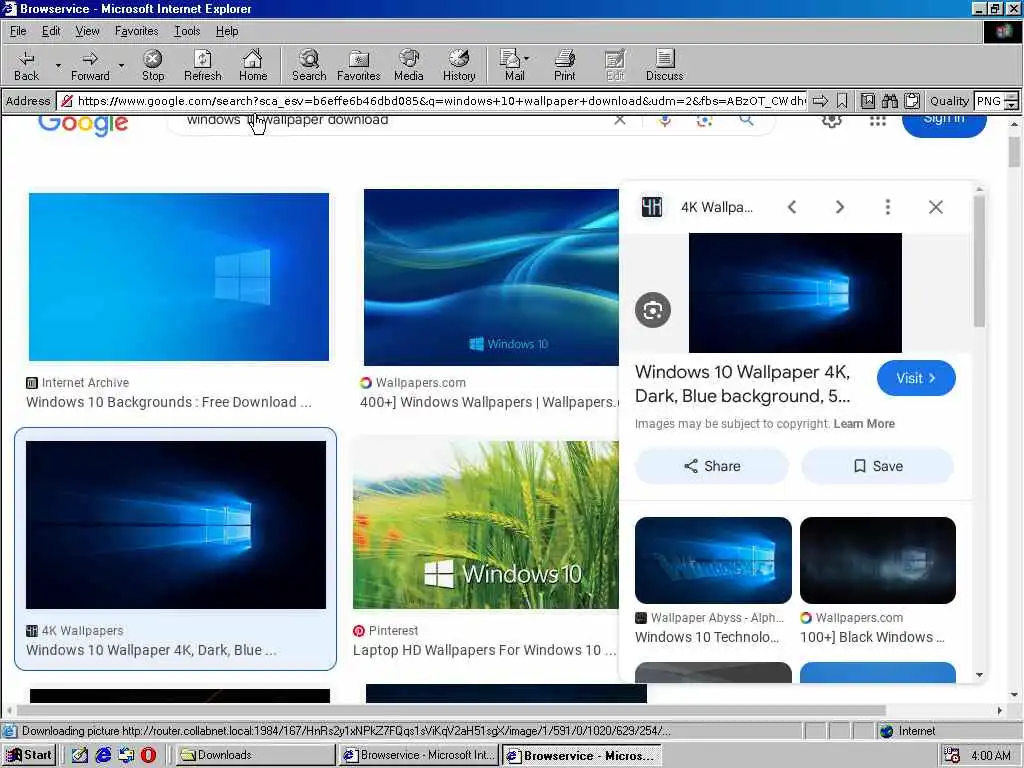The width and height of the screenshot is (1024, 768).
Task: Open preview panel three-dot options menu
Action: (x=888, y=207)
